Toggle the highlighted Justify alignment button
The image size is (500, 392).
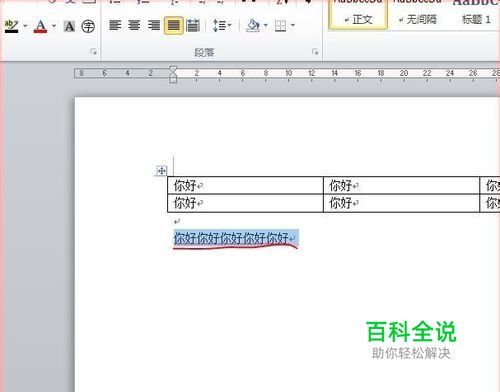(x=173, y=25)
